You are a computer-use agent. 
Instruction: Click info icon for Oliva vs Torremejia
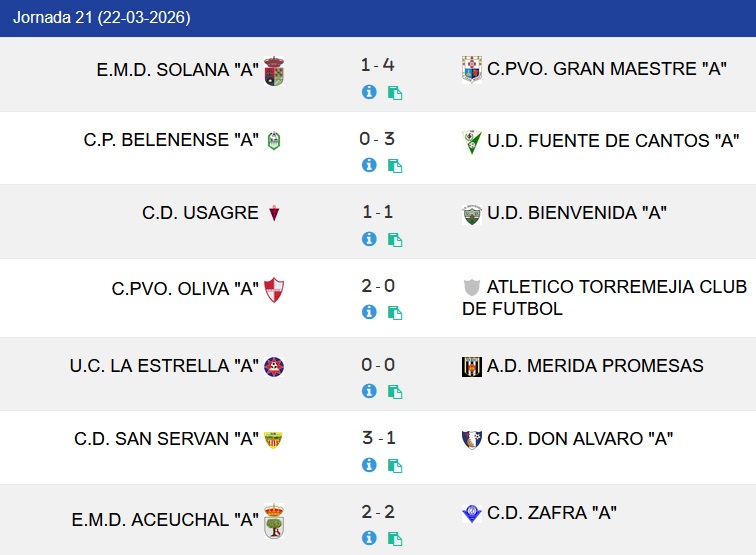pyautogui.click(x=369, y=312)
